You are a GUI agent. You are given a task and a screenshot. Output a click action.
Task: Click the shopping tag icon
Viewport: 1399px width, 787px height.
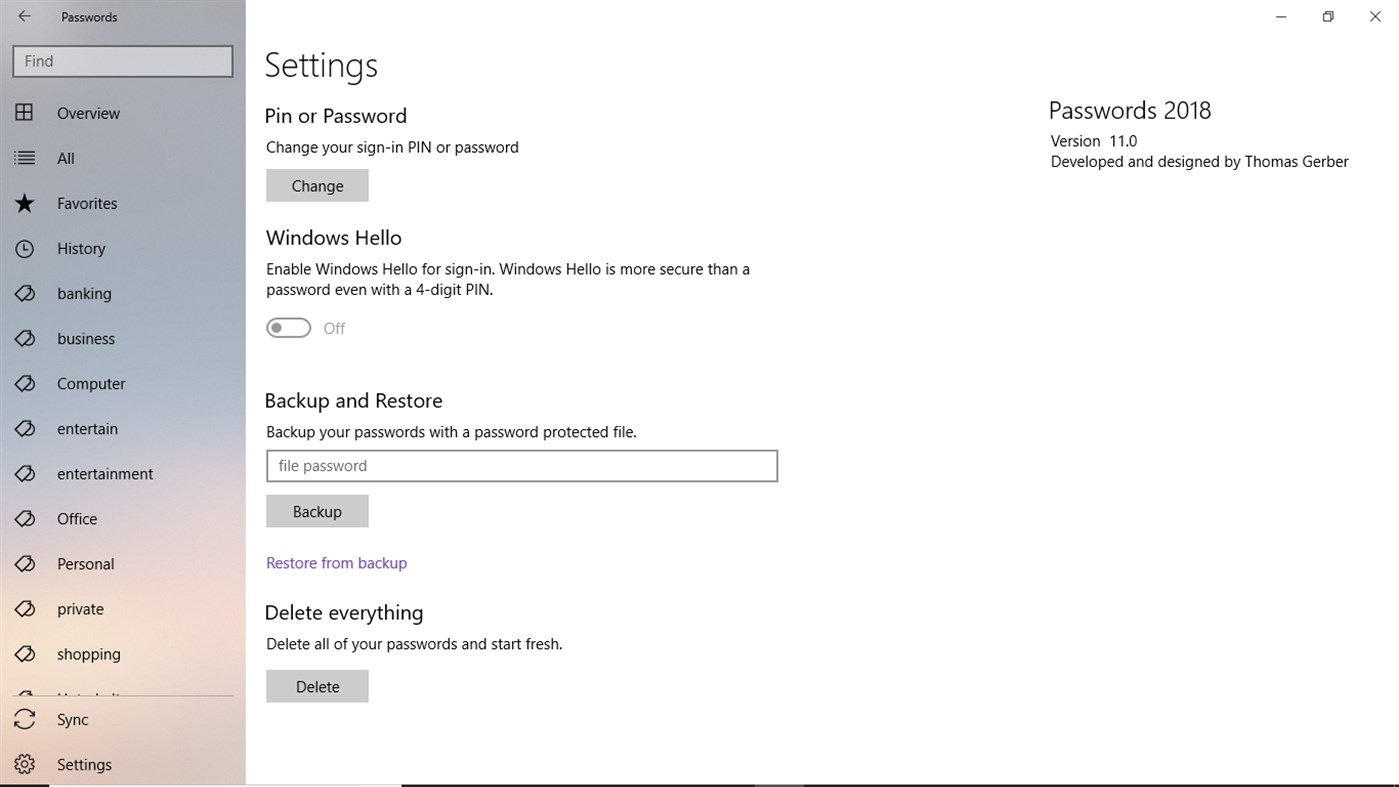point(24,653)
